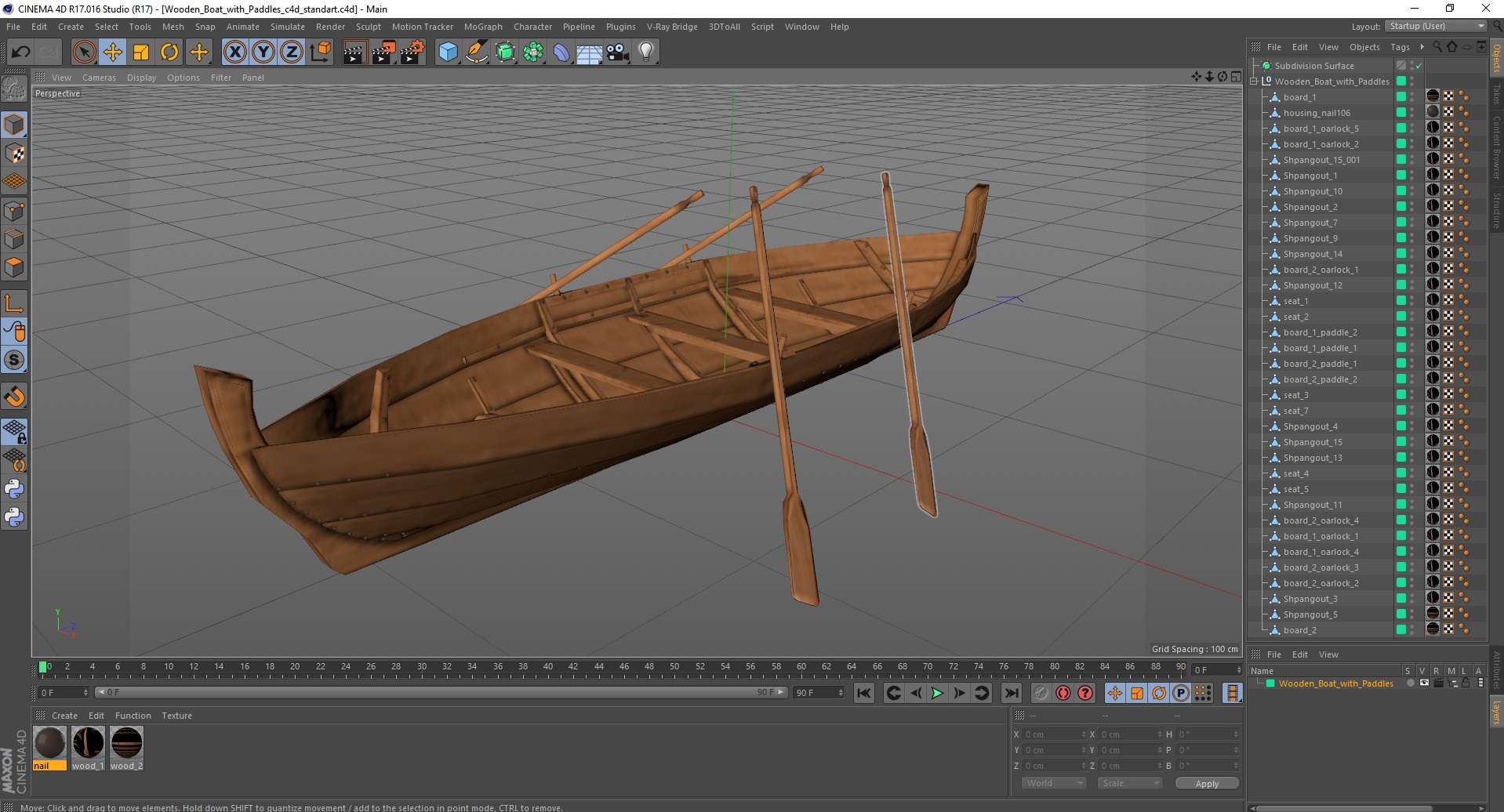
Task: Open the Layout dropdown
Action: [x=1437, y=26]
